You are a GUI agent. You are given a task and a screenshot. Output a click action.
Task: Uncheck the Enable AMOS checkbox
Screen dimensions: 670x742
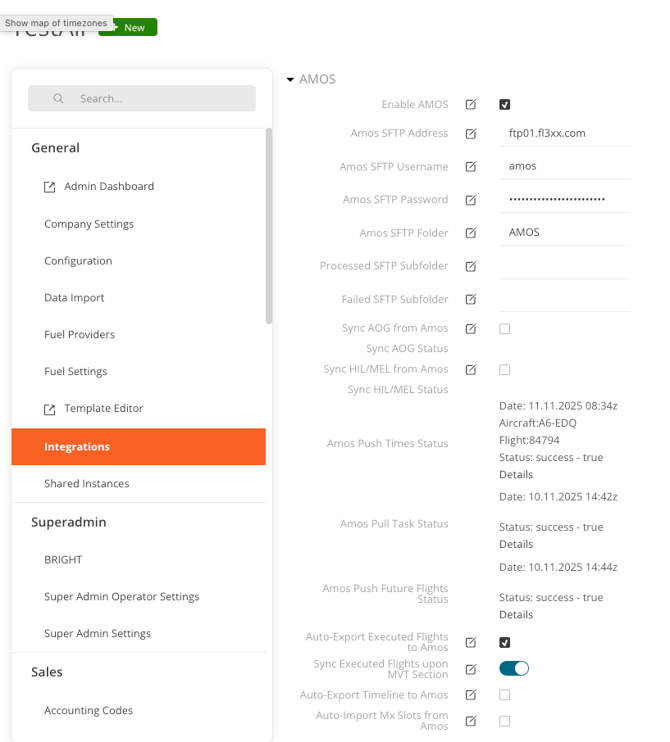505,105
